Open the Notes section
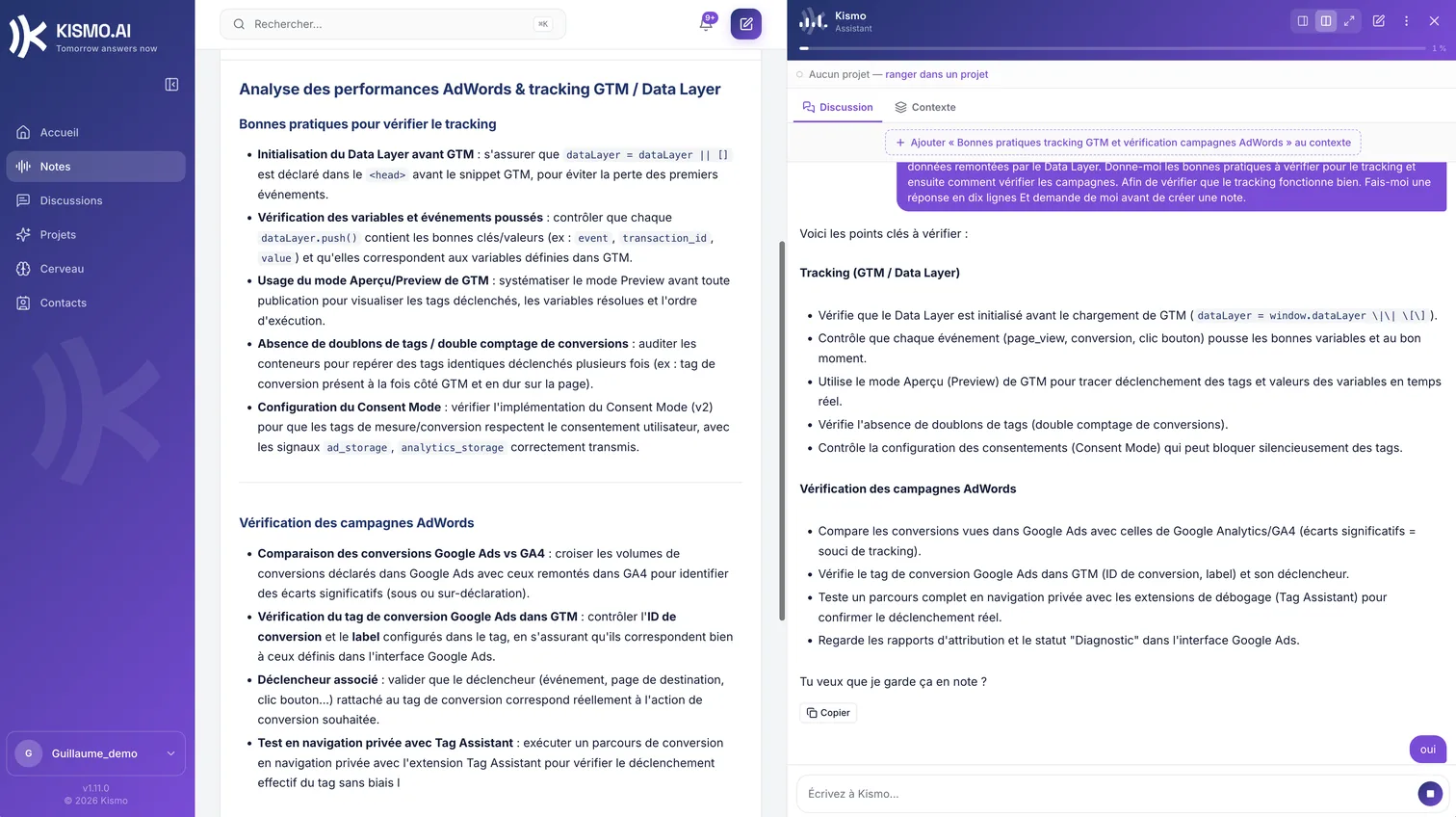This screenshot has width=1456, height=817. tap(95, 167)
